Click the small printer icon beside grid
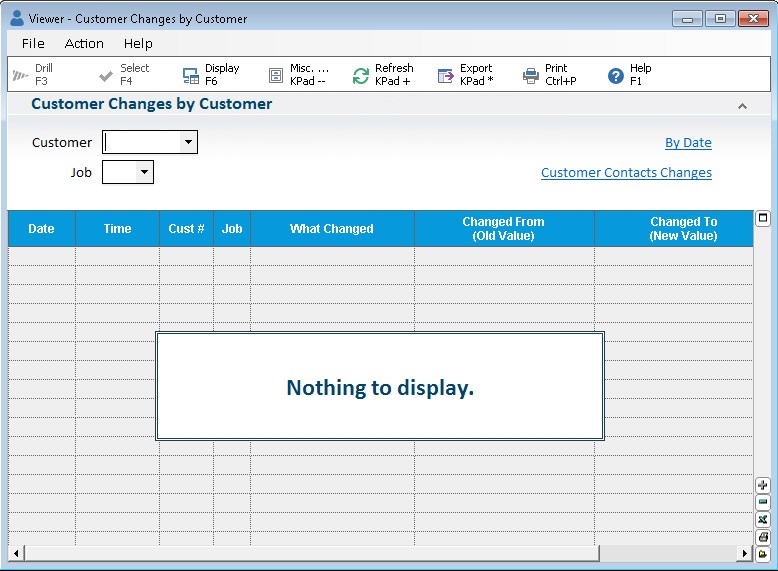The height and width of the screenshot is (571, 778). (763, 537)
